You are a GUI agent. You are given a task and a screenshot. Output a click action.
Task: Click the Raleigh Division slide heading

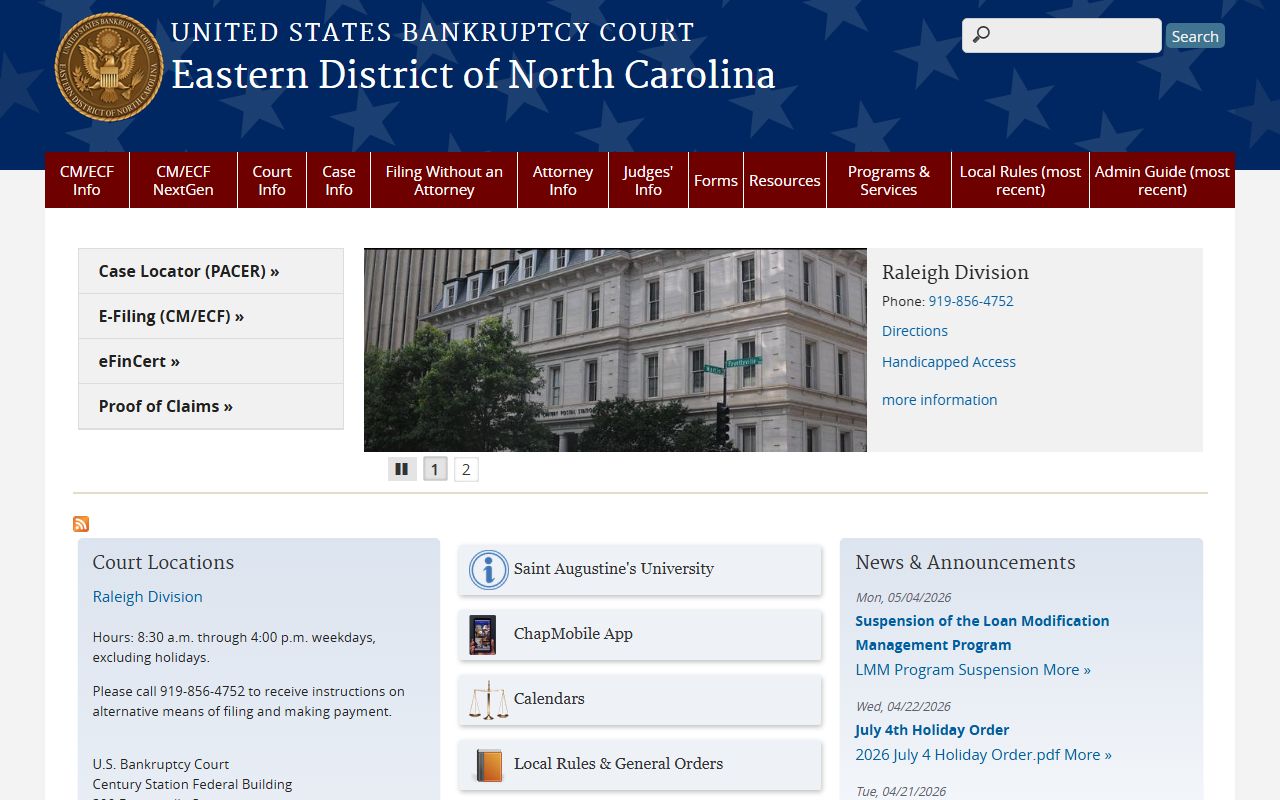coord(955,273)
